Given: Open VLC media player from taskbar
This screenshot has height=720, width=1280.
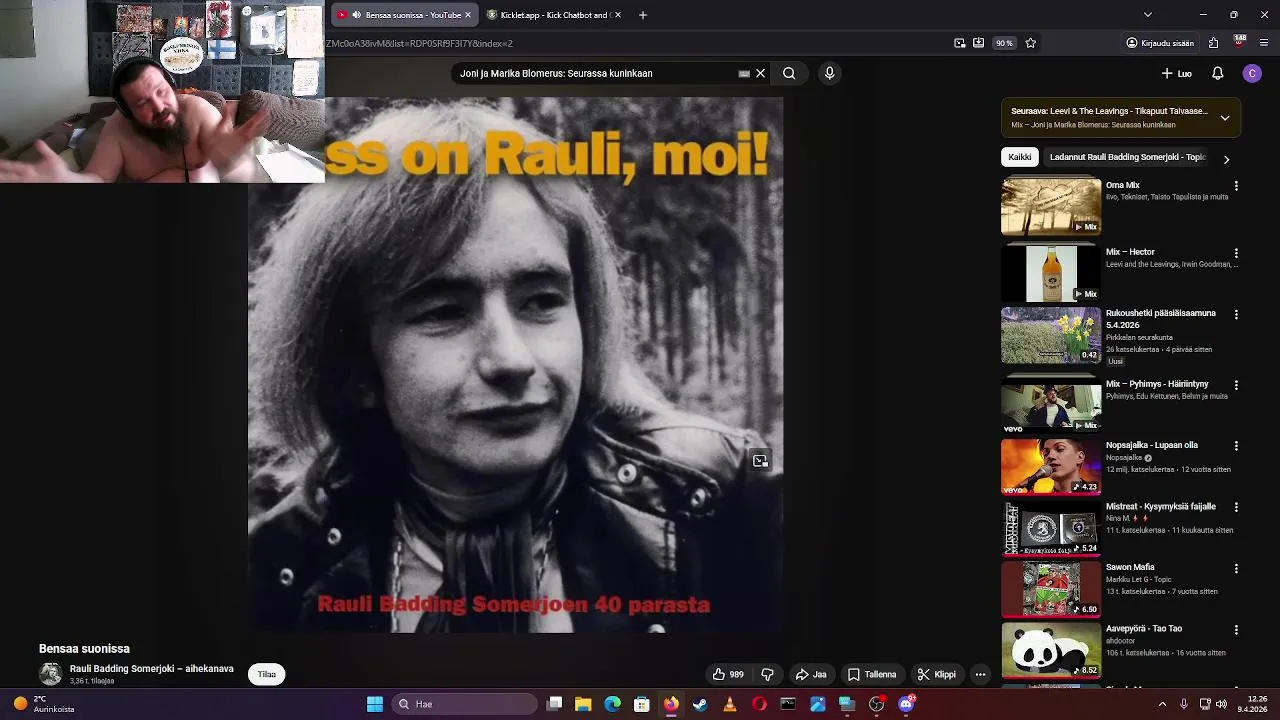Looking at the screenshot, I should coord(729,704).
